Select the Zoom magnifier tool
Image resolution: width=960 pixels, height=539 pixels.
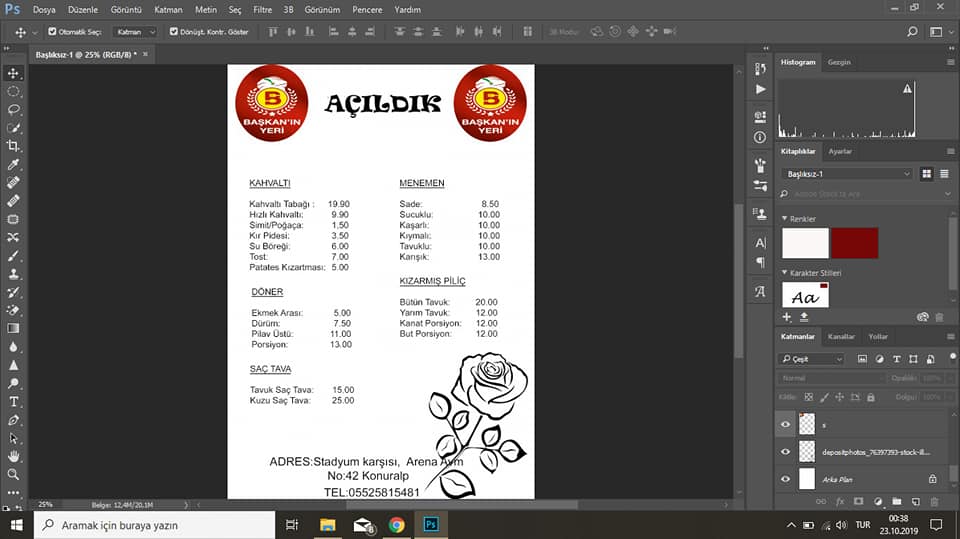coord(13,475)
